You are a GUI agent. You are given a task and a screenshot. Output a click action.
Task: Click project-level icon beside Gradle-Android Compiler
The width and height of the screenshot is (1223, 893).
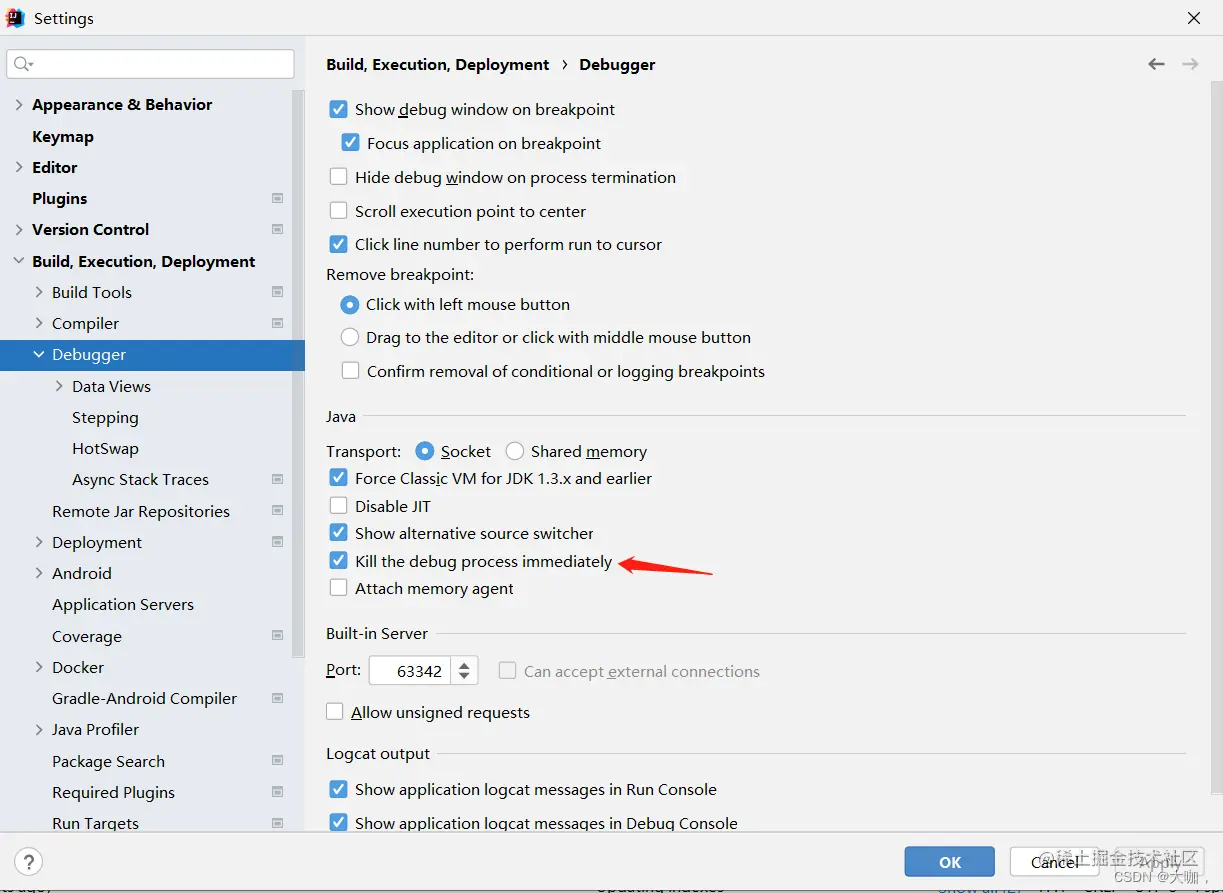point(278,698)
